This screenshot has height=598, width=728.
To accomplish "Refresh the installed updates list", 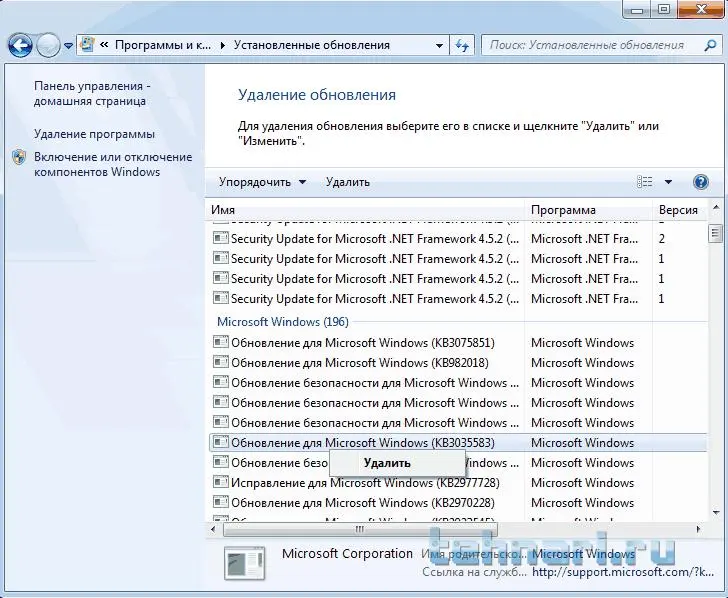I will pos(462,46).
